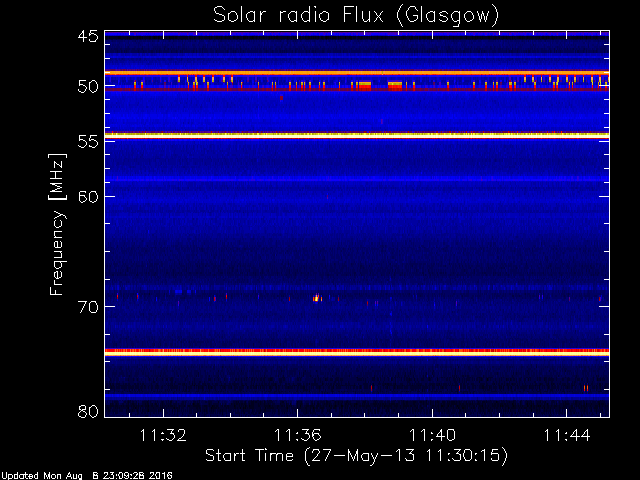Click the 60 frequency tick label
The height and width of the screenshot is (480, 640).
click(x=88, y=197)
